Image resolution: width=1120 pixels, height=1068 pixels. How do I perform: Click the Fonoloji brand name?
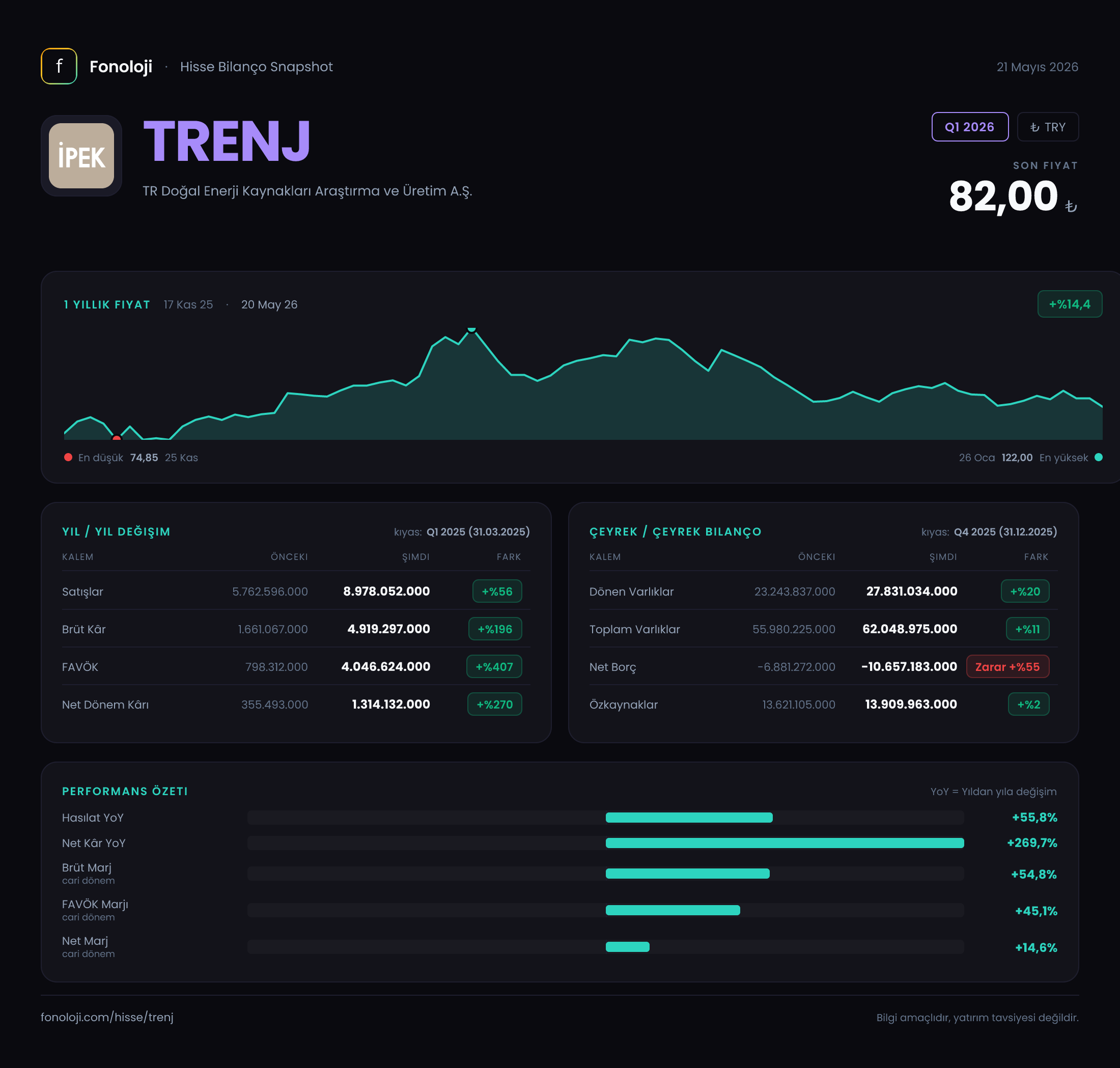[121, 67]
